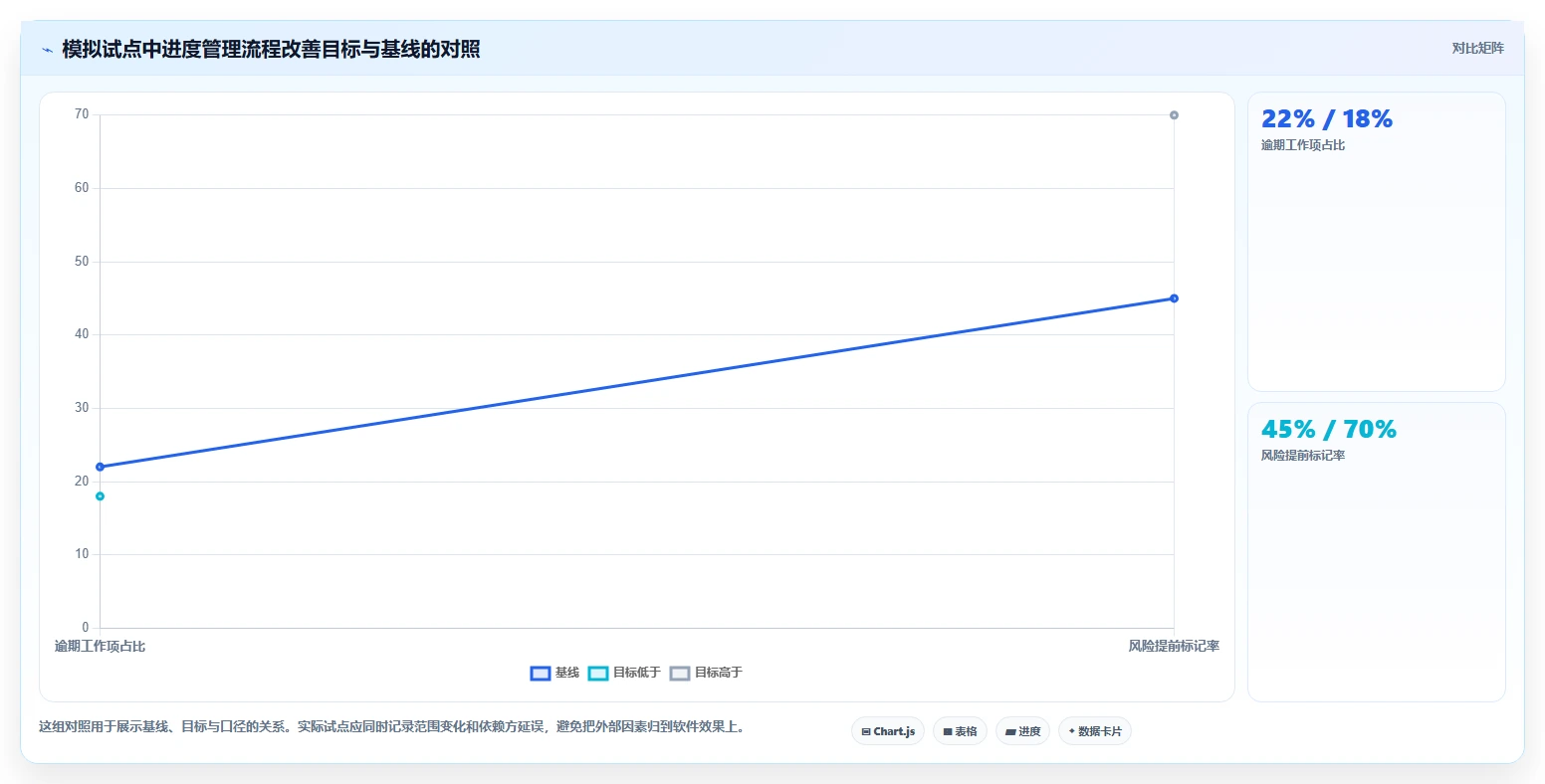This screenshot has height=784, width=1545.
Task: Click the 风险提前标记率 label under 45% / 70%
Action: (x=1303, y=456)
